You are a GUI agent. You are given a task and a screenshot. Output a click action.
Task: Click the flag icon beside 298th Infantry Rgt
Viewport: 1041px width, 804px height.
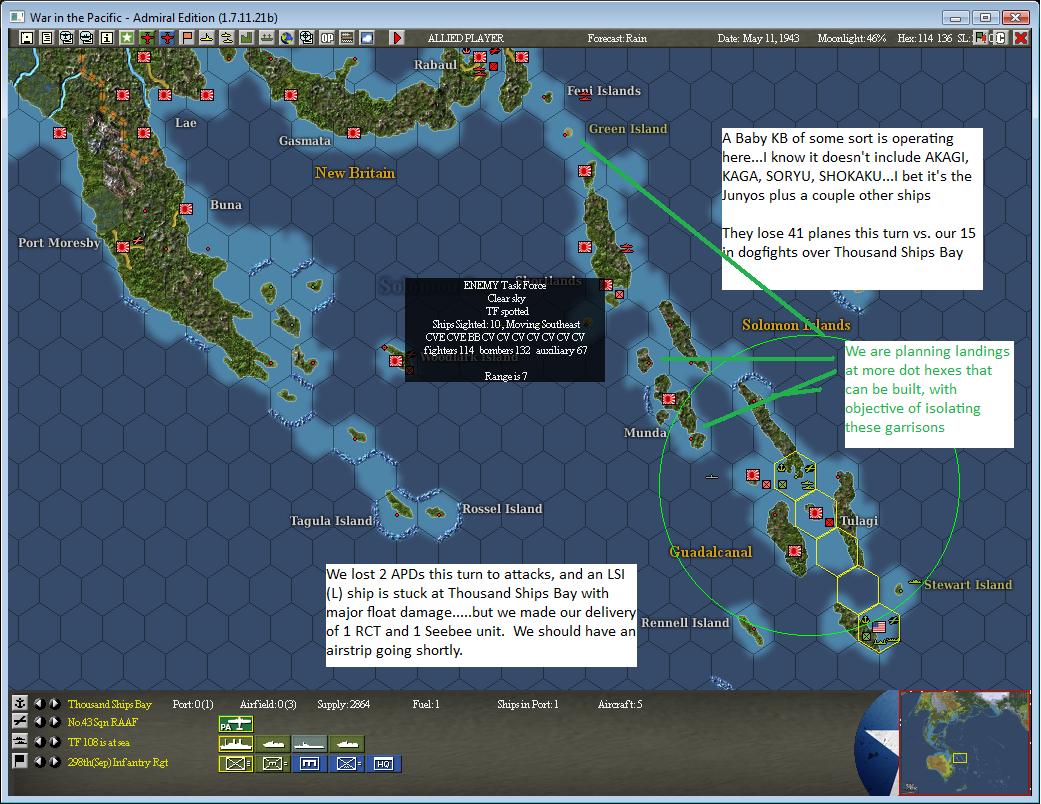(x=20, y=761)
